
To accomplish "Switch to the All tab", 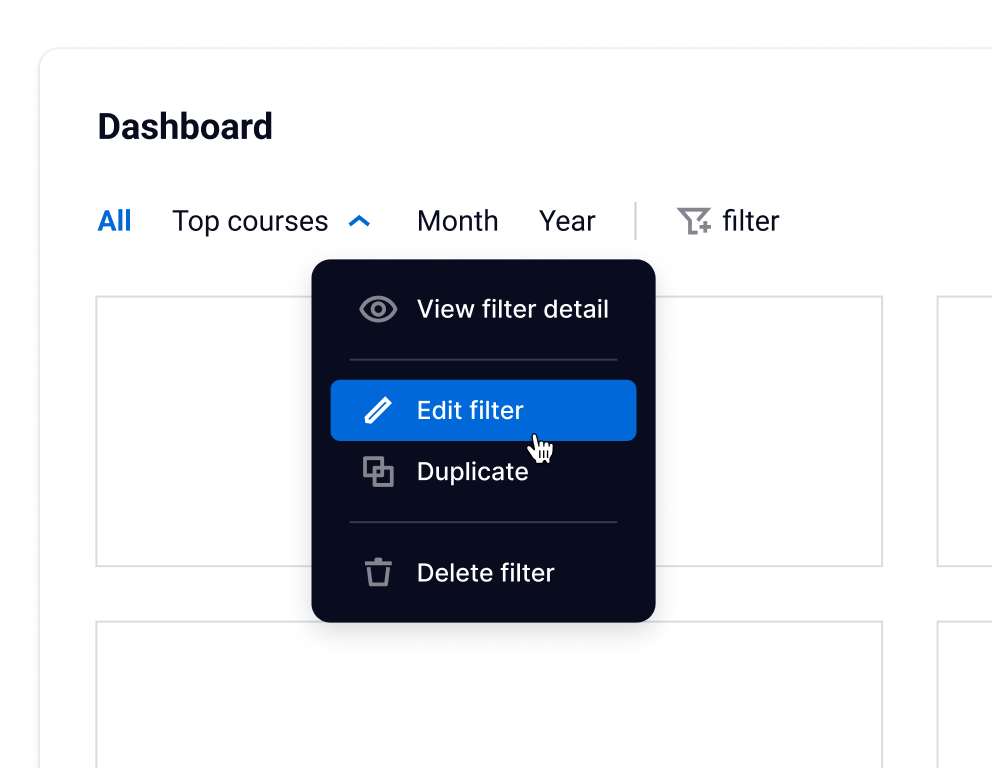I will tap(114, 221).
